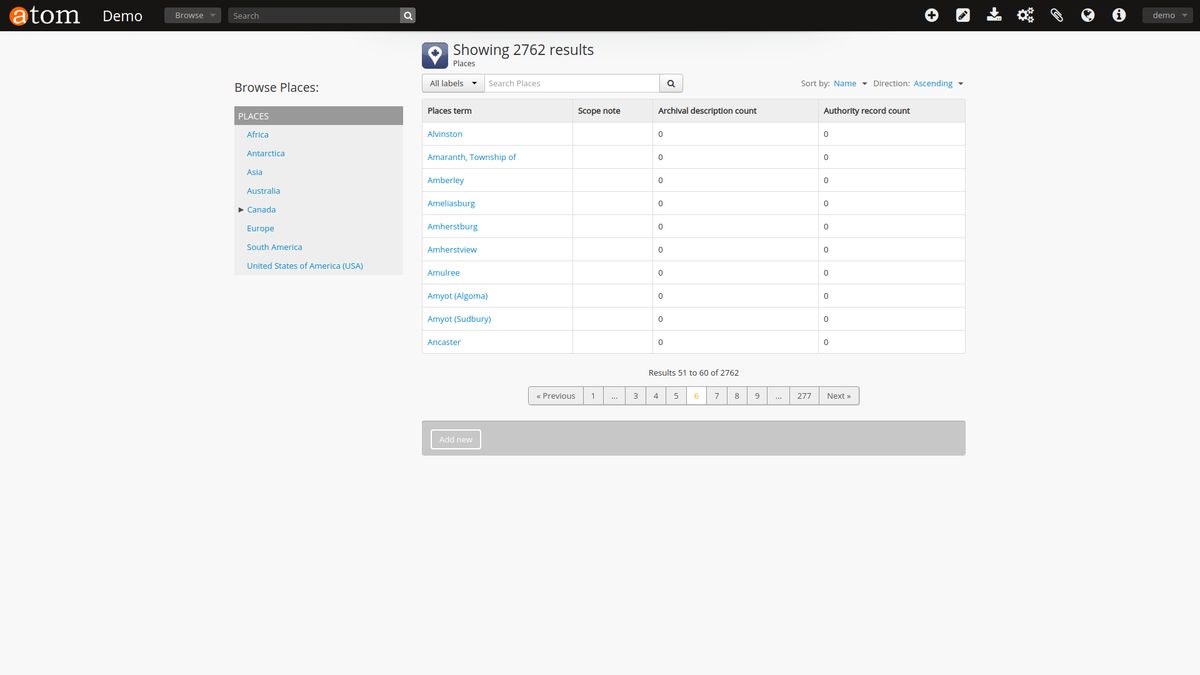1200x675 pixels.
Task: Open the All labels dropdown
Action: (452, 83)
